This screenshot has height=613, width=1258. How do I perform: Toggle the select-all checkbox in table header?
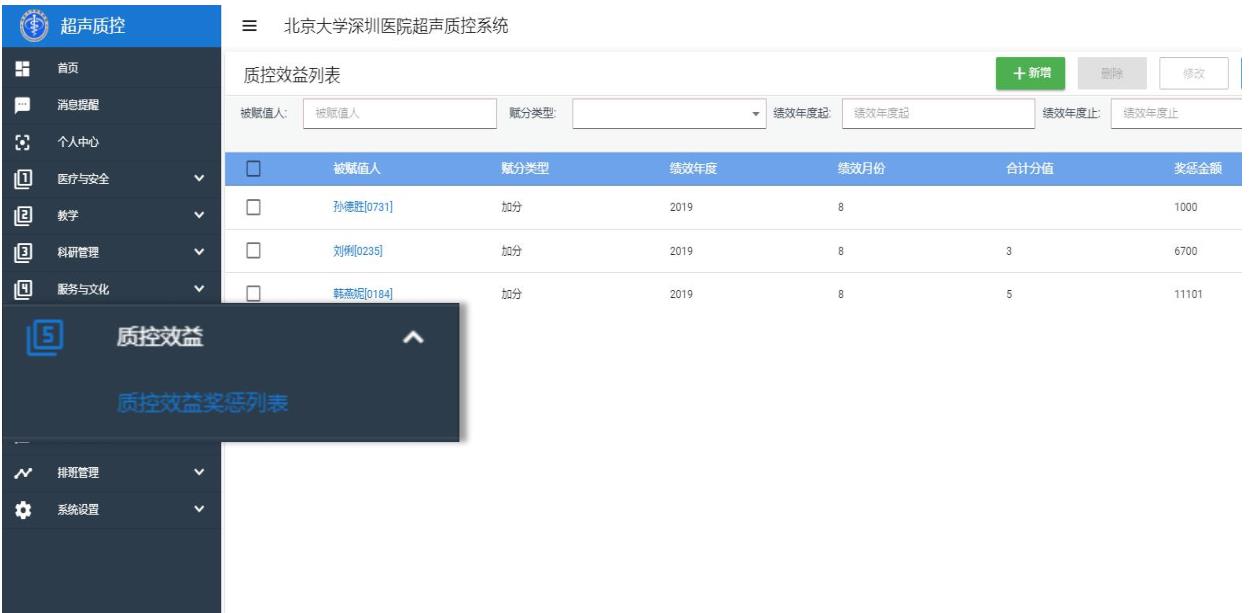pyautogui.click(x=253, y=168)
